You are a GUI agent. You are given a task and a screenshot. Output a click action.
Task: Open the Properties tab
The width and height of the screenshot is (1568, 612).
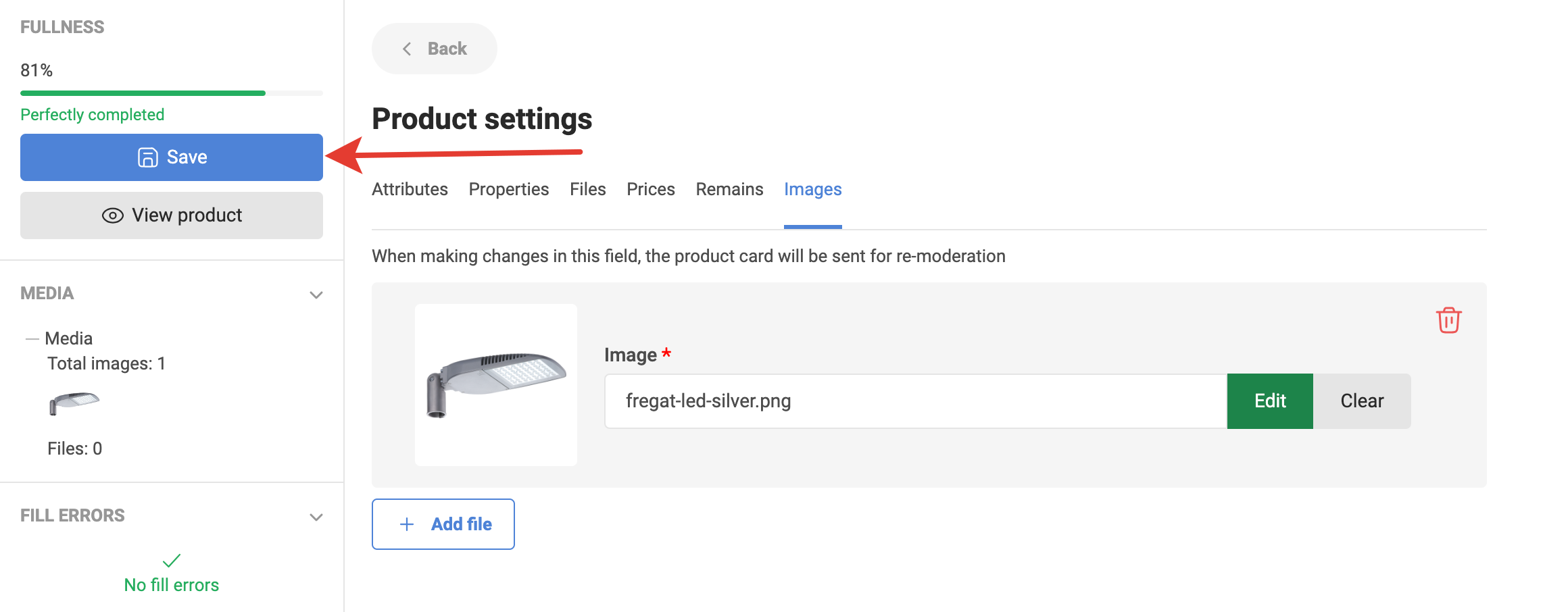[x=508, y=189]
